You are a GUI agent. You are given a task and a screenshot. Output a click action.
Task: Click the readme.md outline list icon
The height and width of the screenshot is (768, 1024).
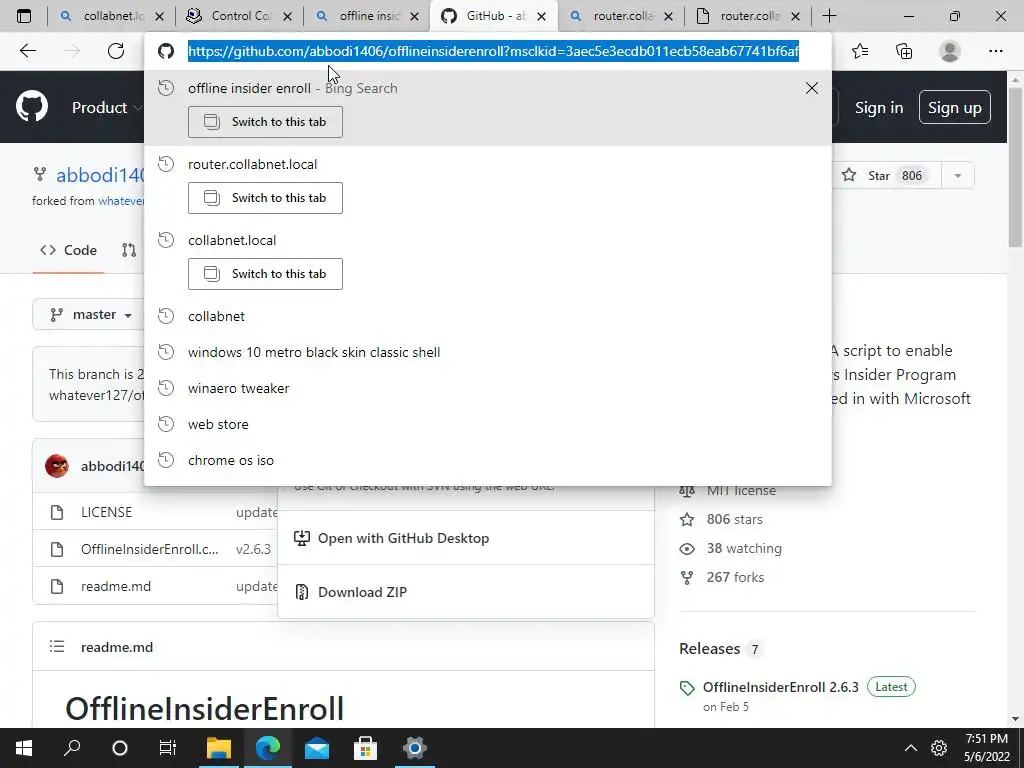tap(57, 647)
